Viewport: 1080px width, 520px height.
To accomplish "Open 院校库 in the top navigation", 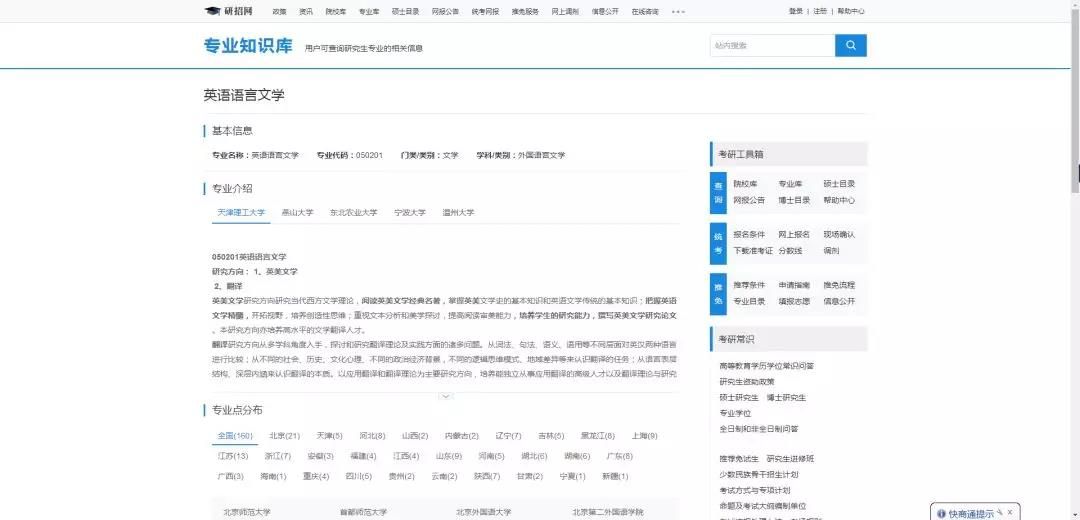I will point(336,12).
